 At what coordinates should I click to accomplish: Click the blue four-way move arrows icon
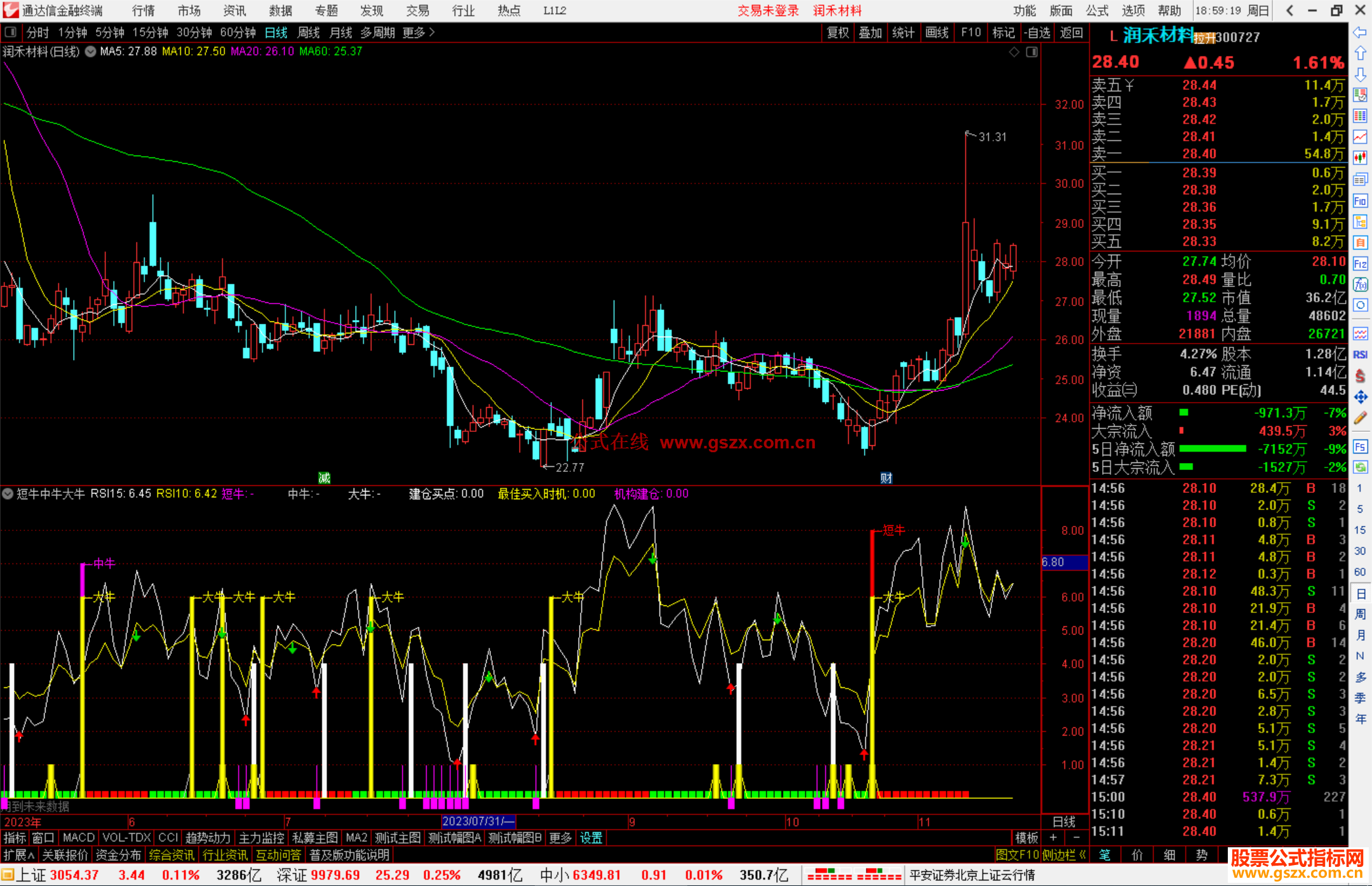pyautogui.click(x=1360, y=397)
